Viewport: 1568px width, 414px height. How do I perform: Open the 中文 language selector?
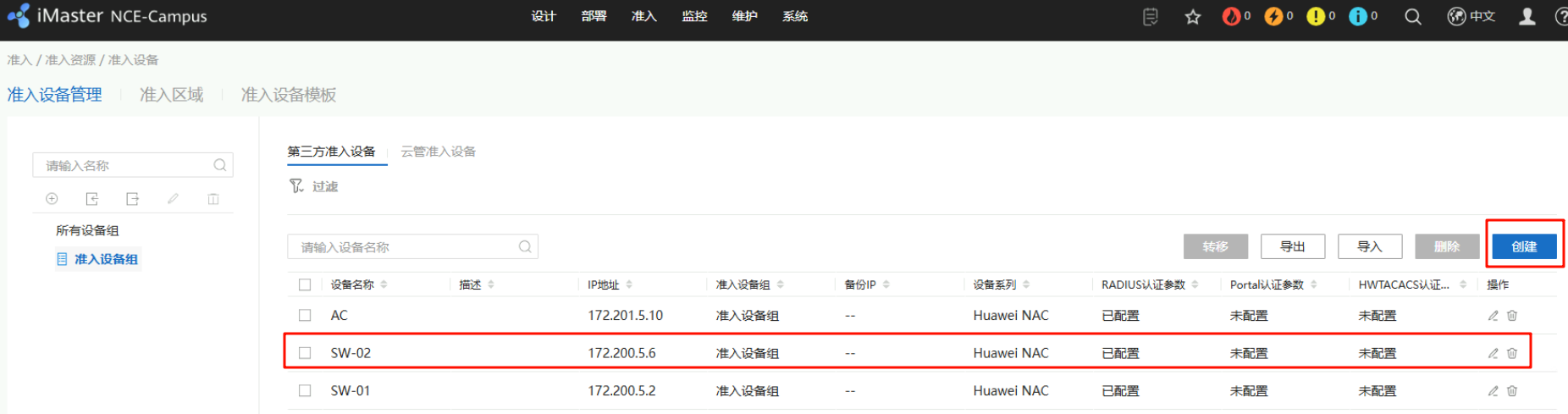click(1471, 17)
